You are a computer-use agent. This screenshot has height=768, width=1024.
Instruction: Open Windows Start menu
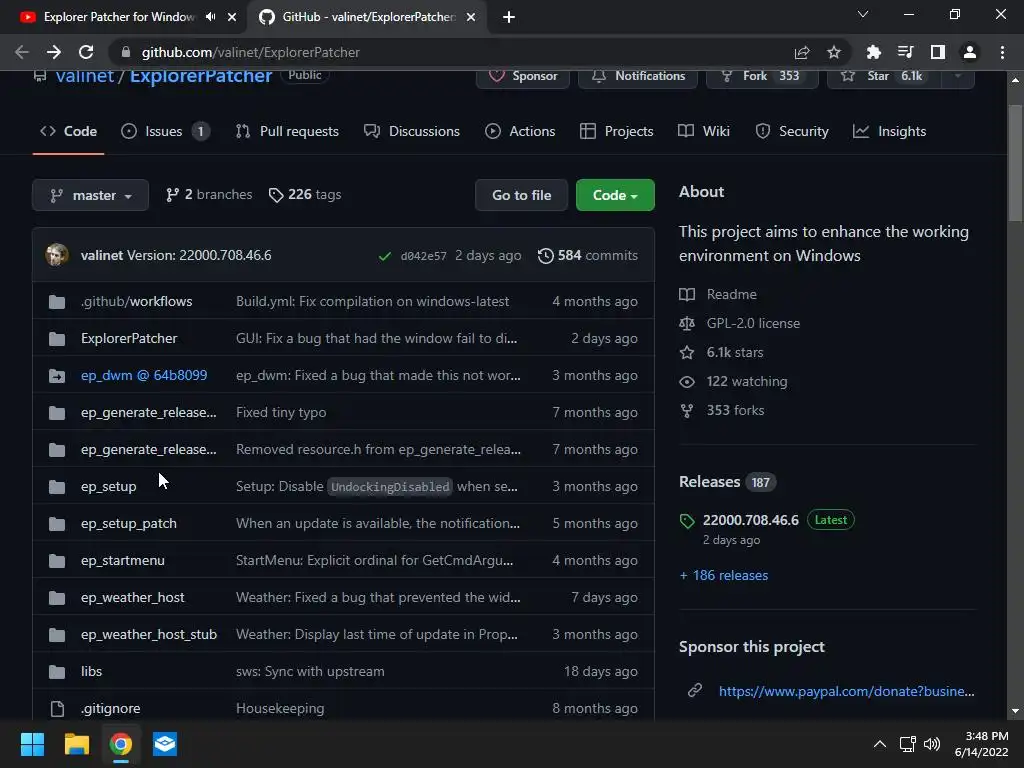tap(32, 744)
